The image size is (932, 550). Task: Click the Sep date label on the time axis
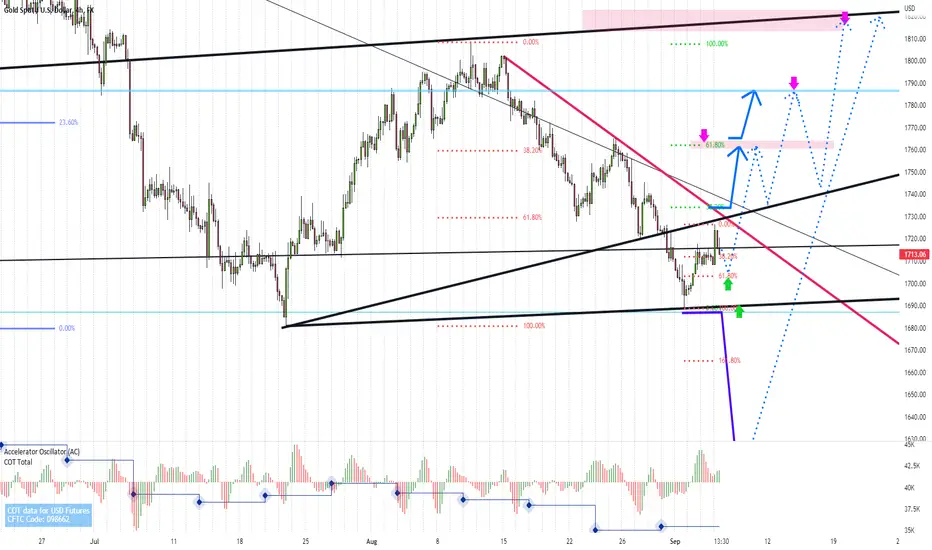[x=675, y=542]
